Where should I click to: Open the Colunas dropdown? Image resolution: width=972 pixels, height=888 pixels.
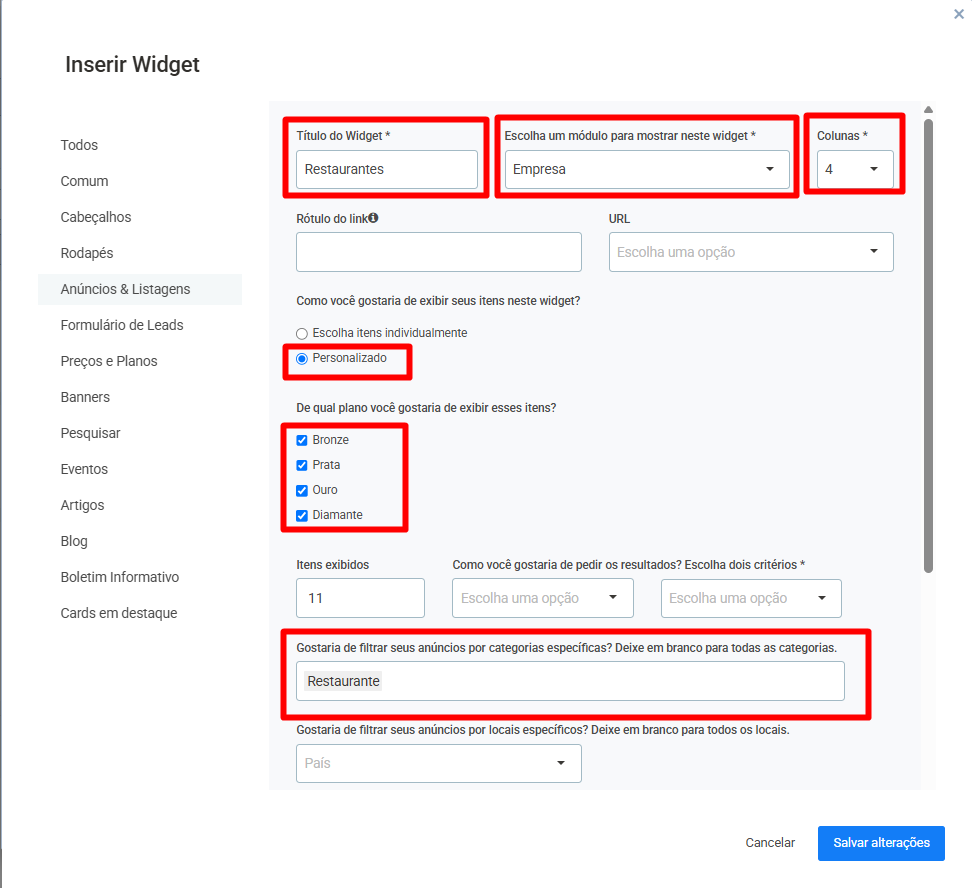(855, 169)
